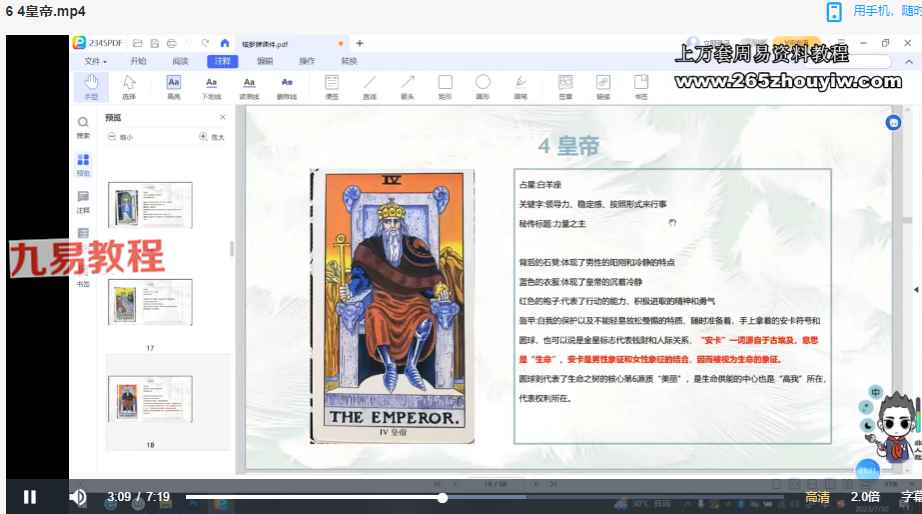Viewport: 922px width, 514px height.
Task: Switch to the 阅读 ribbon tab
Action: pos(180,61)
